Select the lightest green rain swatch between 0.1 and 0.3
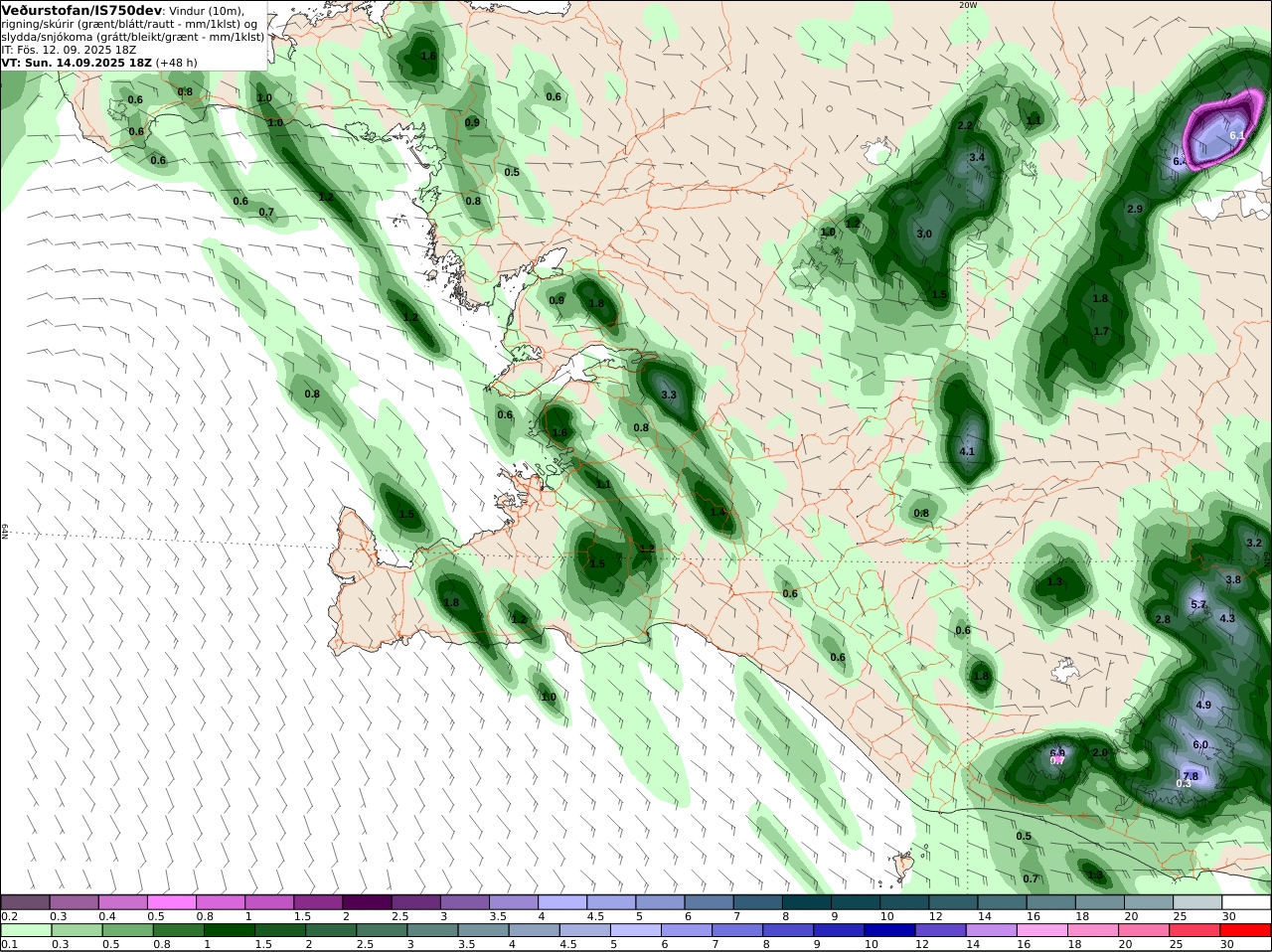This screenshot has height=952, width=1272. pyautogui.click(x=26, y=930)
